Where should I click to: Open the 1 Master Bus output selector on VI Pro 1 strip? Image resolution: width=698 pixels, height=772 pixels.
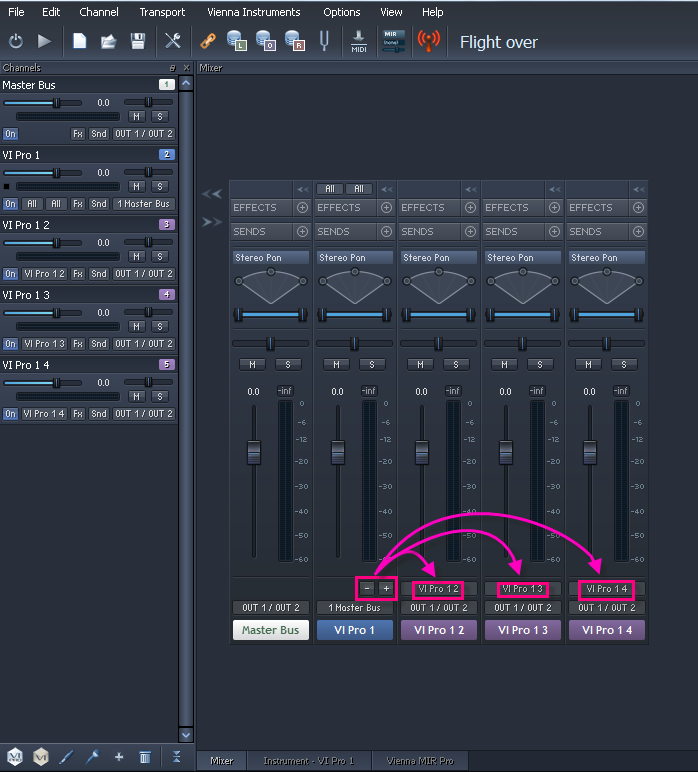click(354, 608)
